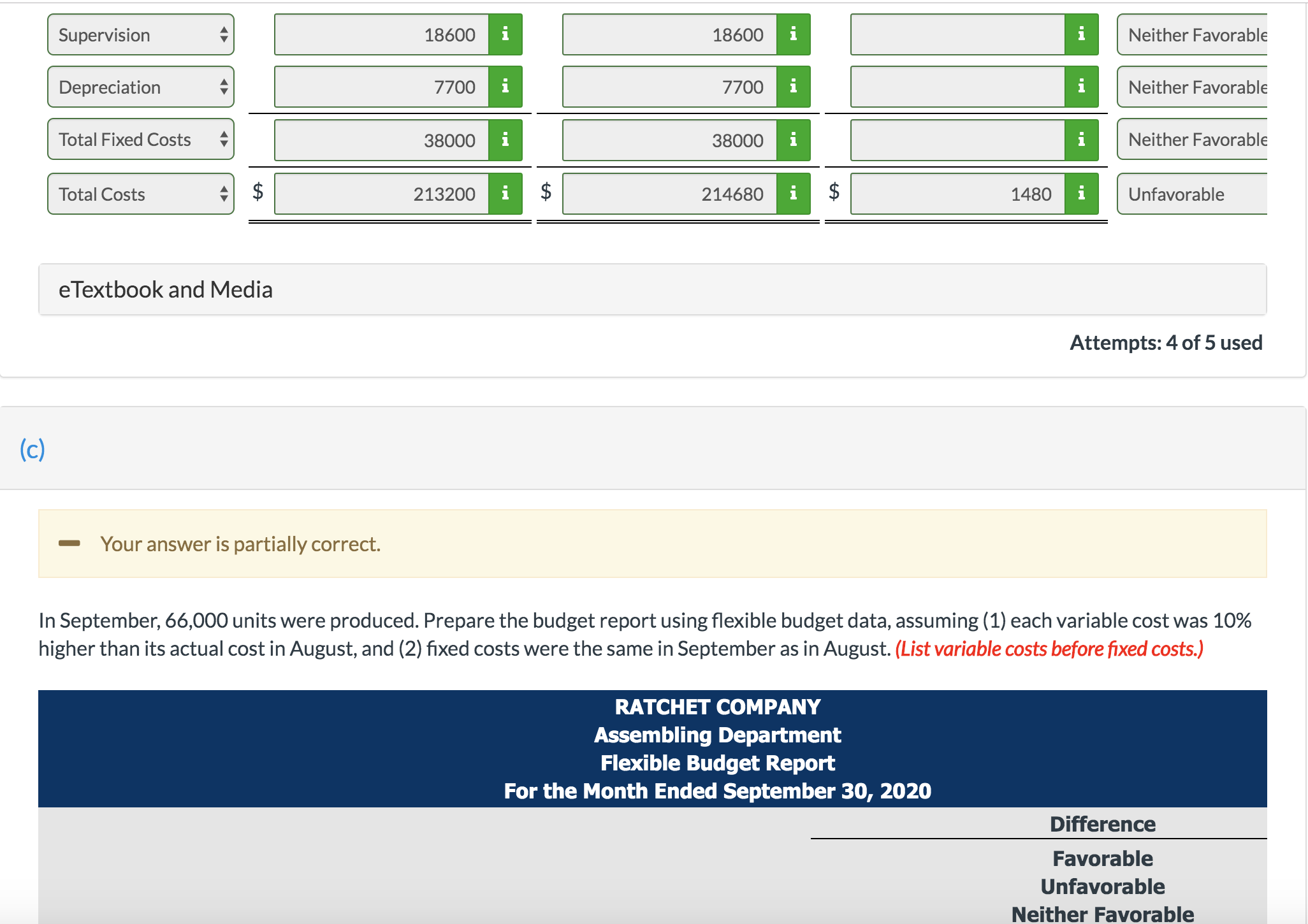Image resolution: width=1308 pixels, height=924 pixels.
Task: Click the empty Total Fixed Costs difference field
Action: coord(956,140)
